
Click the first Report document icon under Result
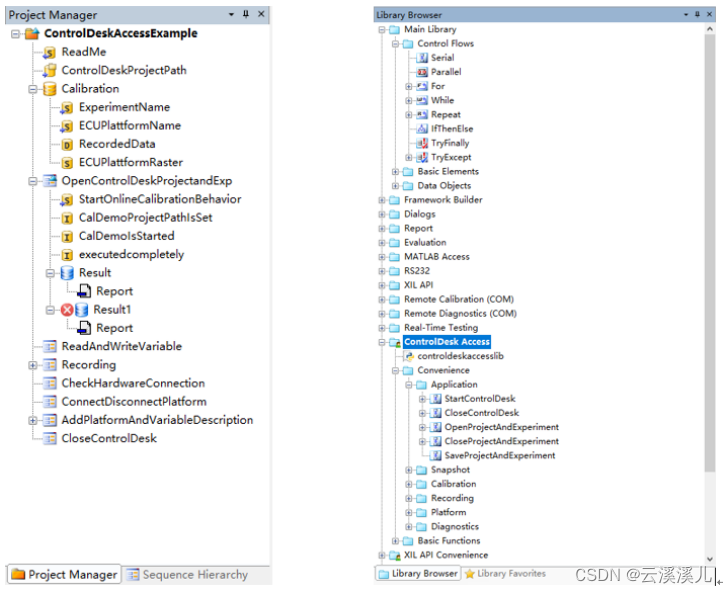click(x=84, y=291)
